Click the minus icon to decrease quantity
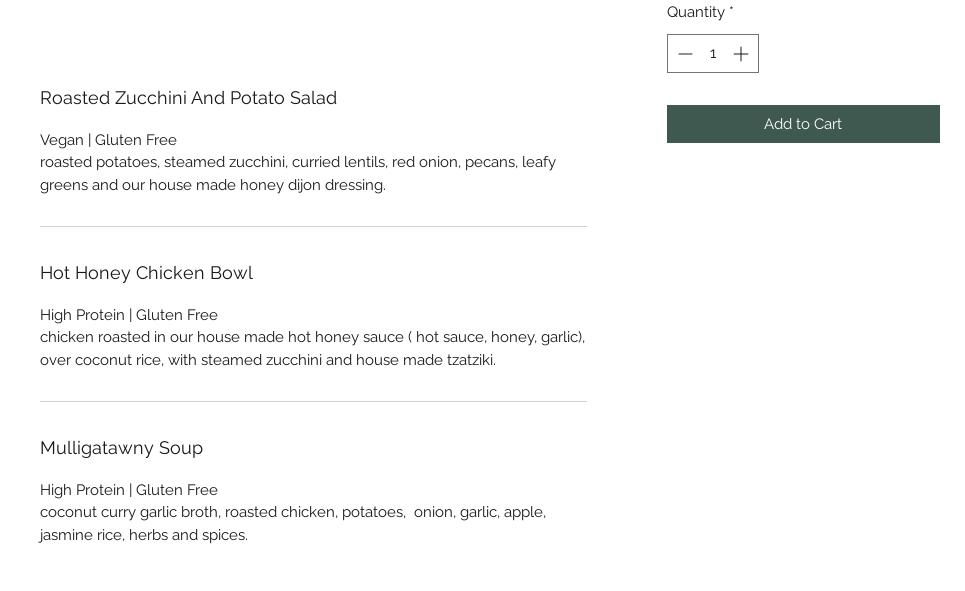Viewport: 965px width, 591px height. tap(685, 54)
